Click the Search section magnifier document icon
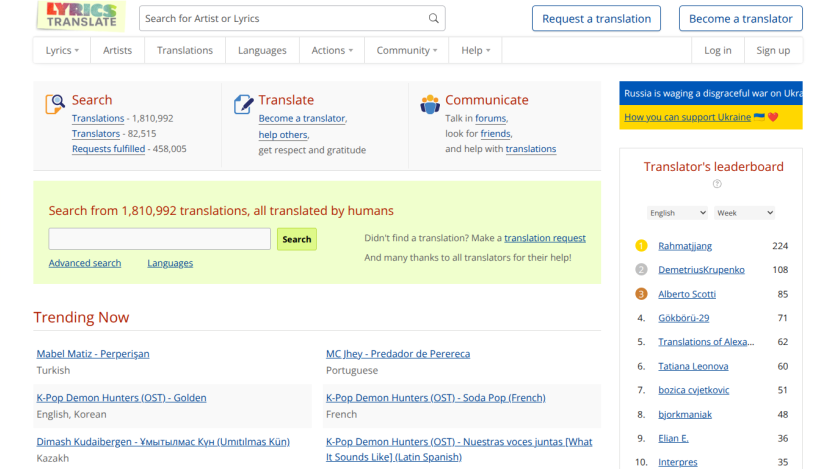 55,104
